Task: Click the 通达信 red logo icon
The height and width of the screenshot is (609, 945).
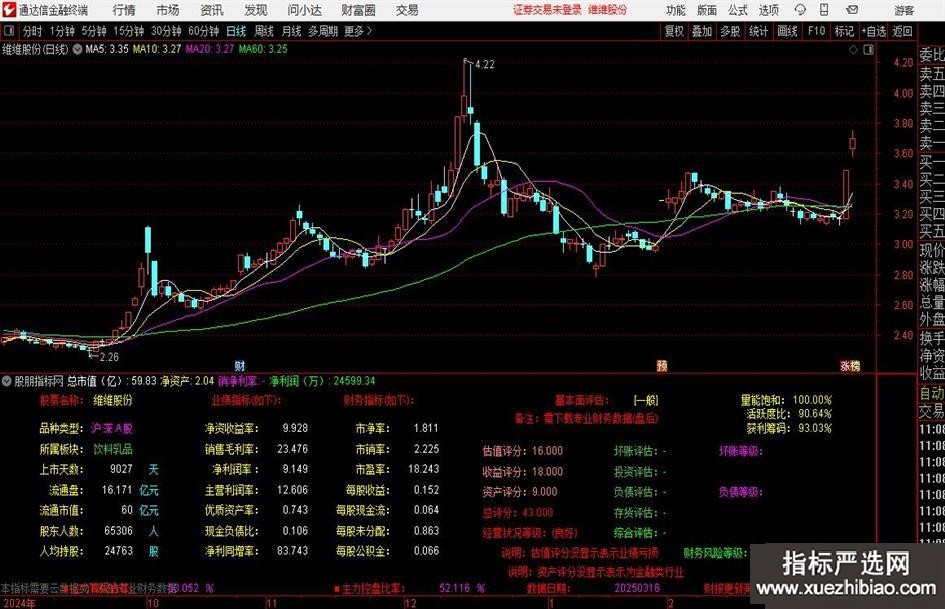Action: pos(8,10)
